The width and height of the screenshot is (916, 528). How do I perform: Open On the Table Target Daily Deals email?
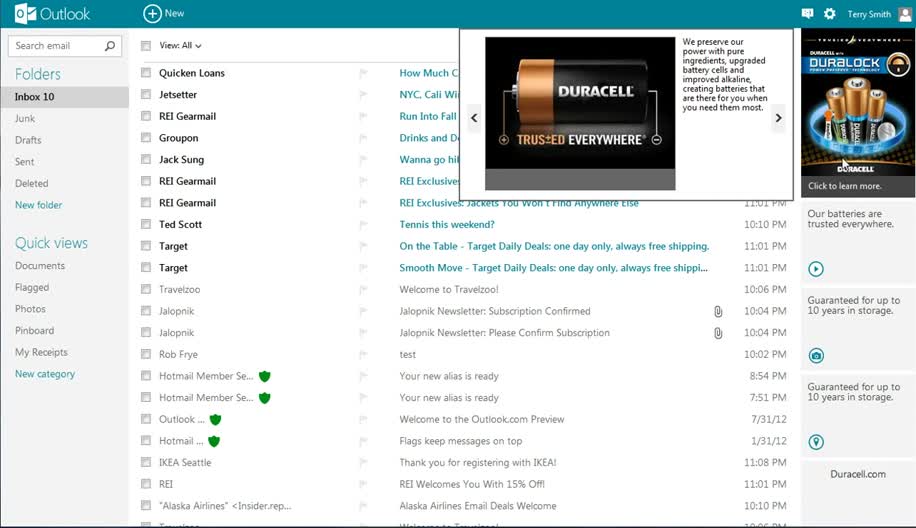pos(554,246)
